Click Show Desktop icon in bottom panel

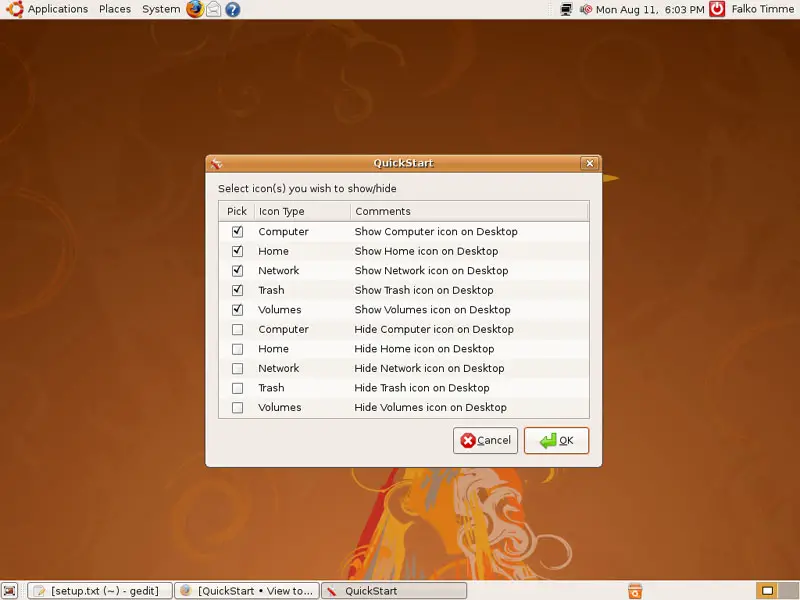click(10, 591)
